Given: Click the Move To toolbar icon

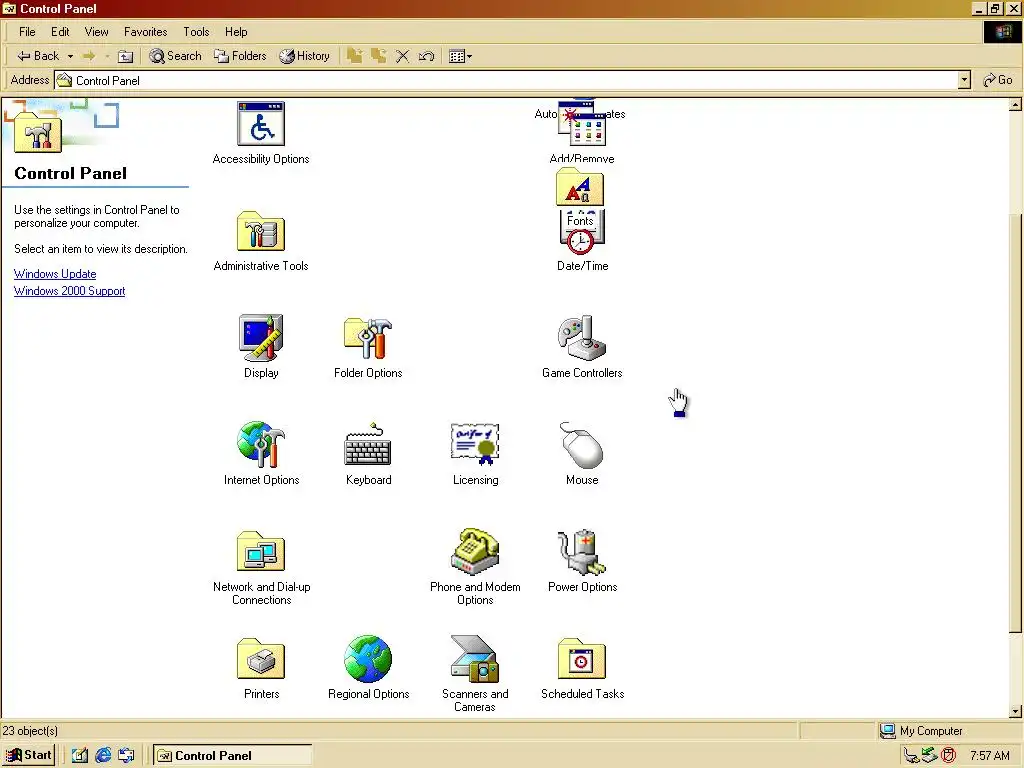Looking at the screenshot, I should (x=355, y=56).
